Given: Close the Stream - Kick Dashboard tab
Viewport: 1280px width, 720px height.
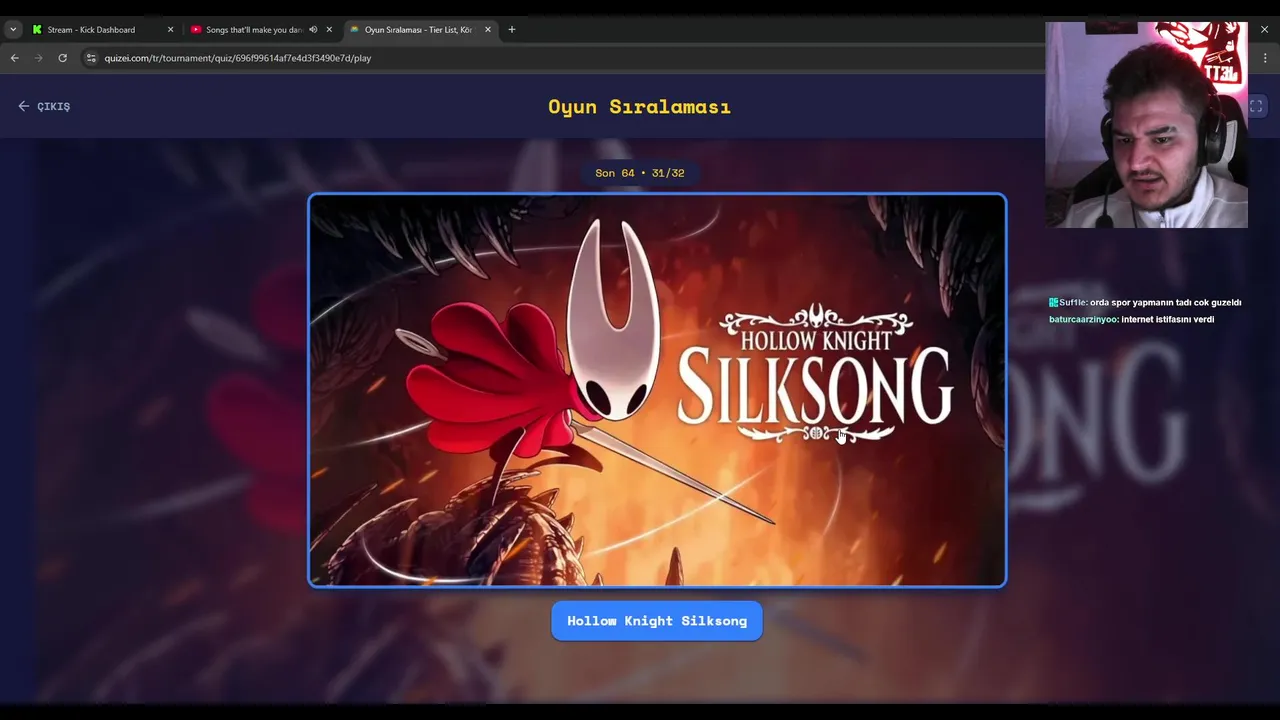Looking at the screenshot, I should coord(170,30).
